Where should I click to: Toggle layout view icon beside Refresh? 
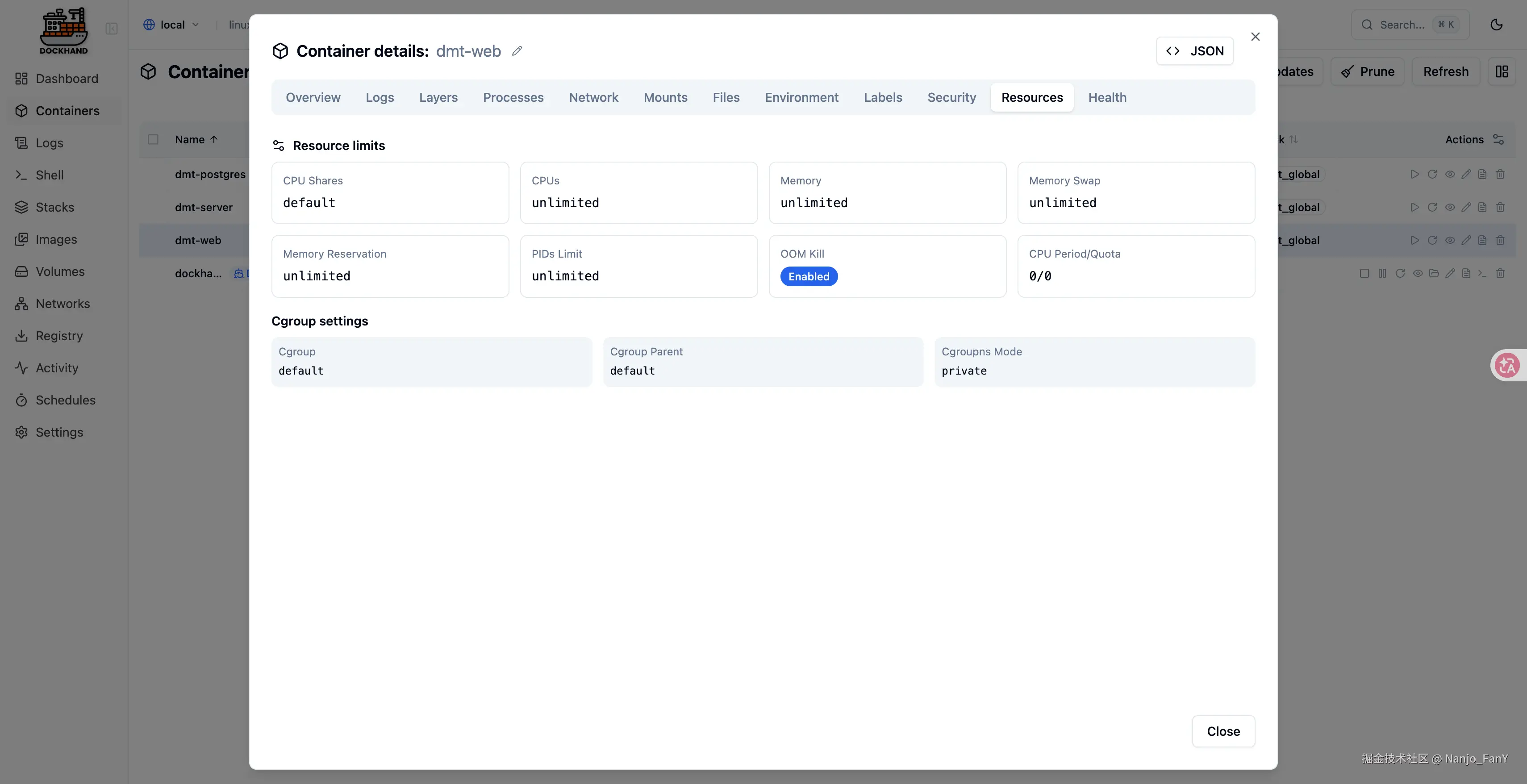[x=1502, y=72]
